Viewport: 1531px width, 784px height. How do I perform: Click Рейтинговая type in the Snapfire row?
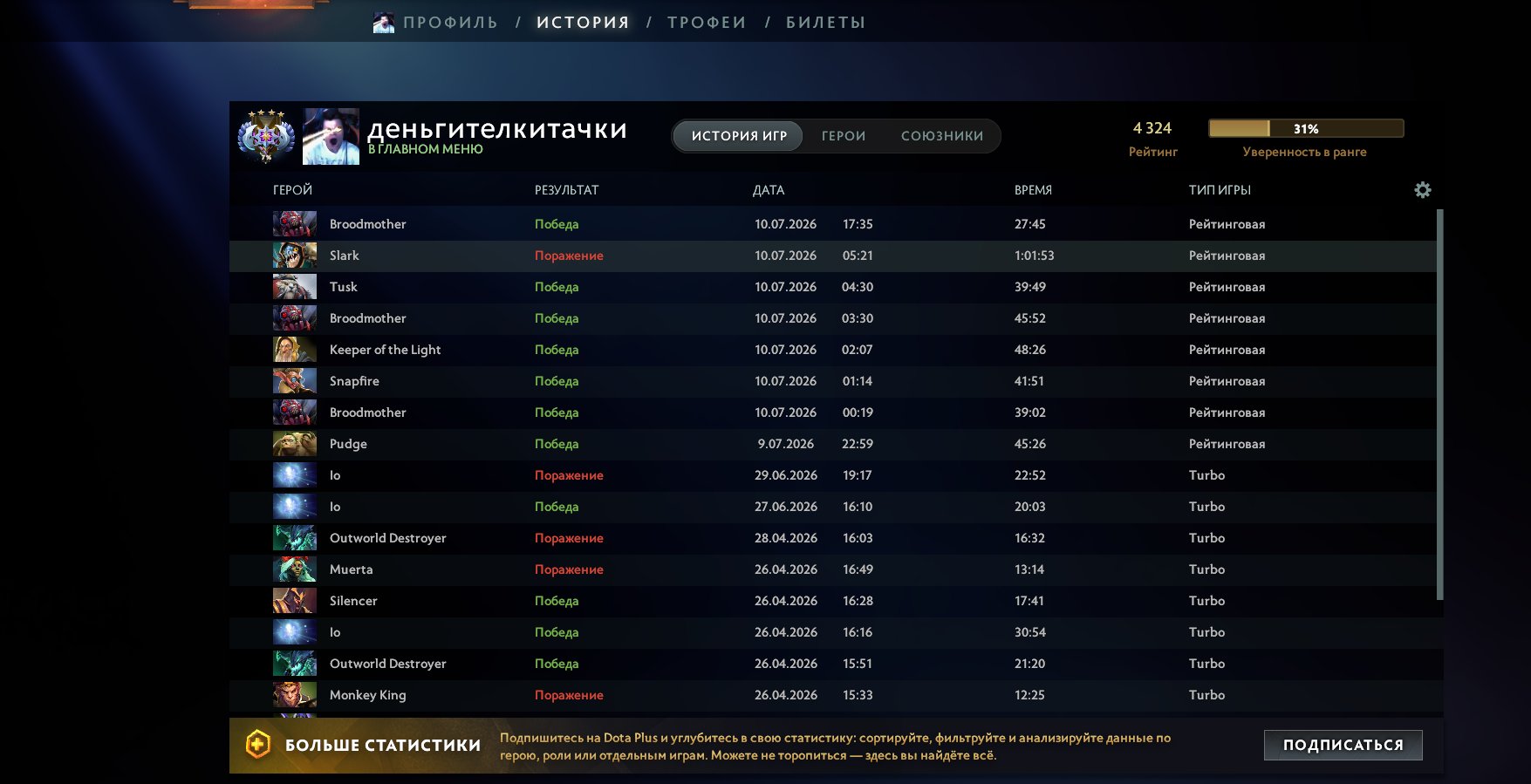pos(1227,381)
